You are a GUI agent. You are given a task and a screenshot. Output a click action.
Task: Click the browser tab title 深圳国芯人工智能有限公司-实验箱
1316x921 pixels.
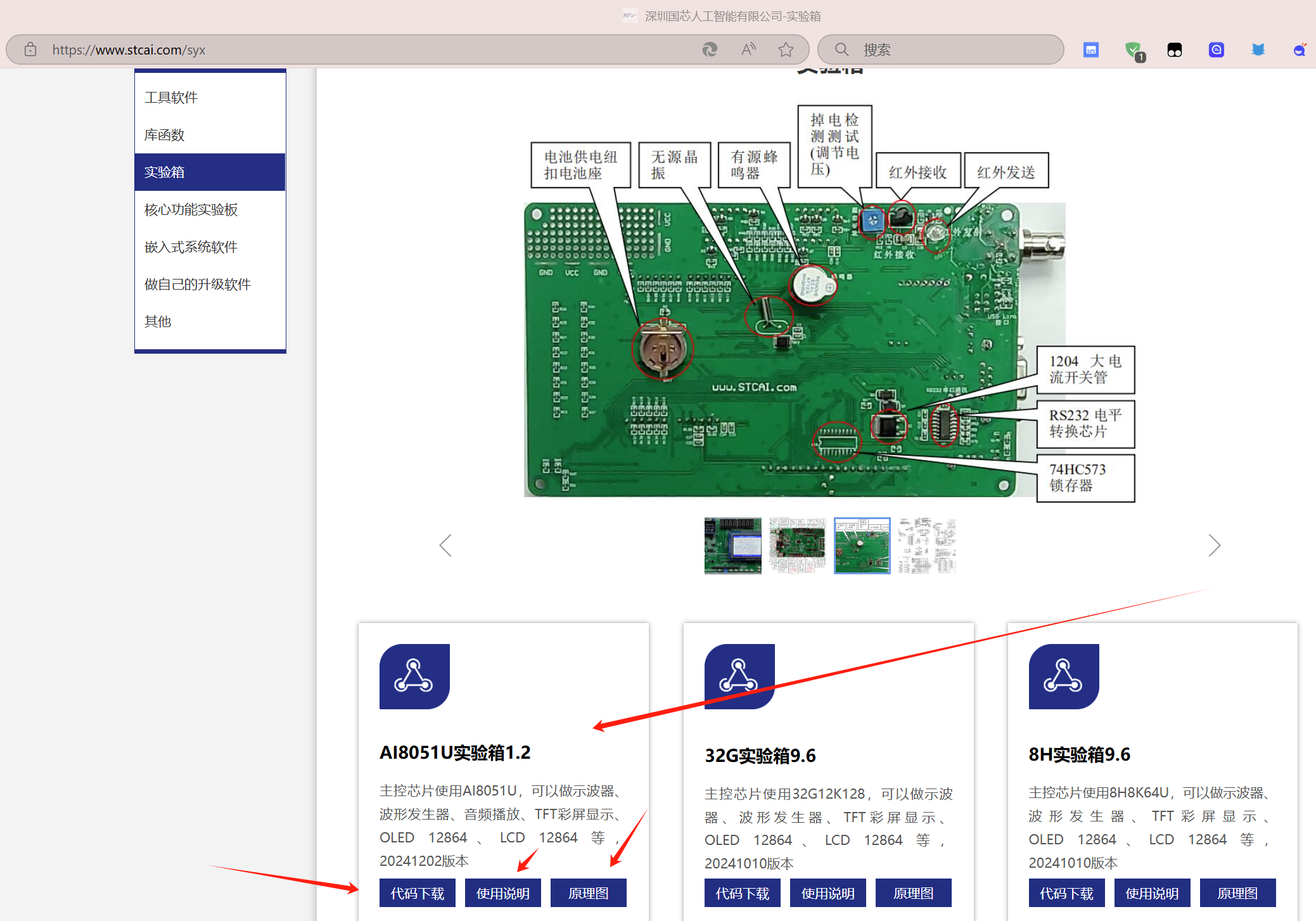732,16
